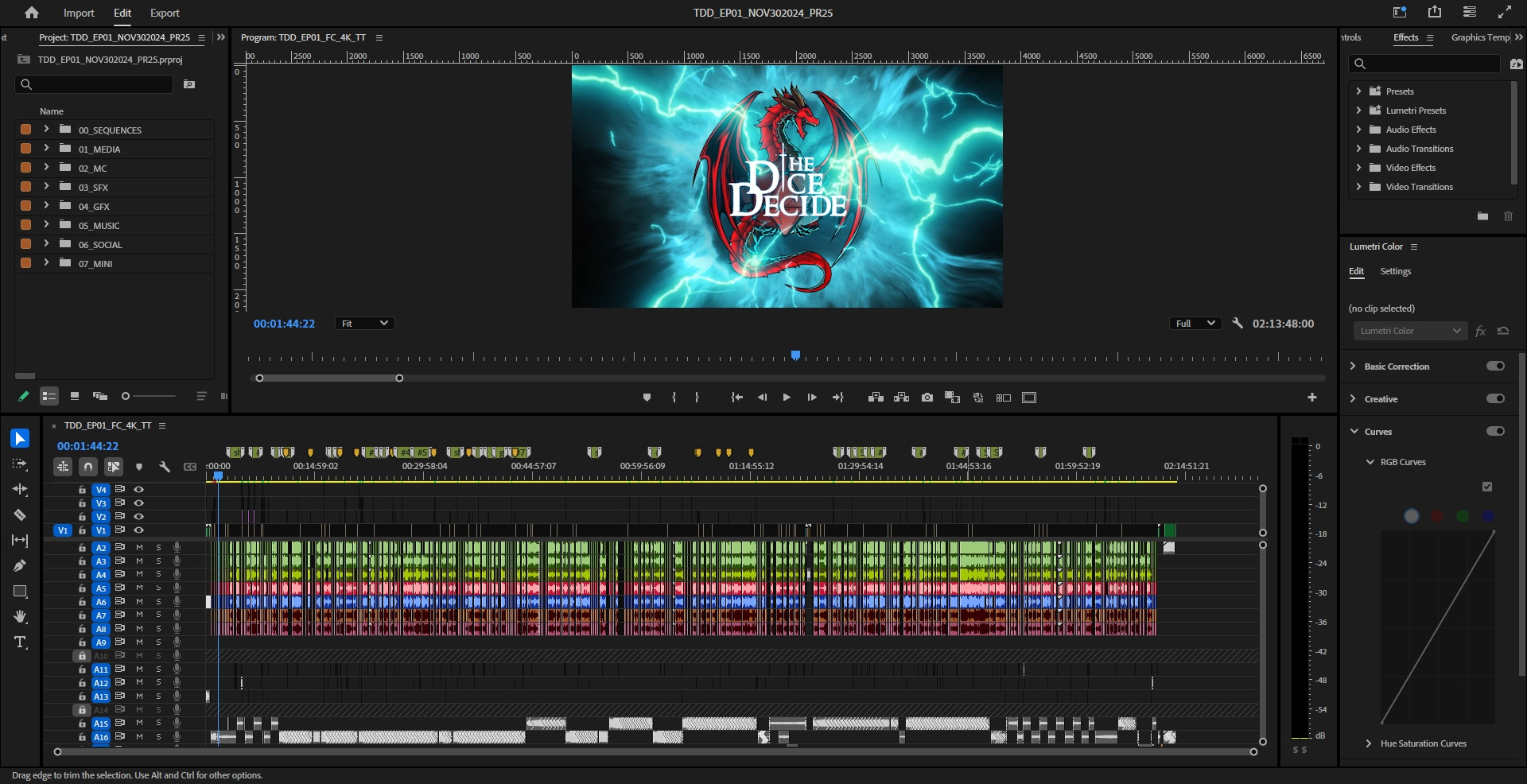Open the Fit zoom level dropdown
The image size is (1527, 784).
pyautogui.click(x=364, y=324)
